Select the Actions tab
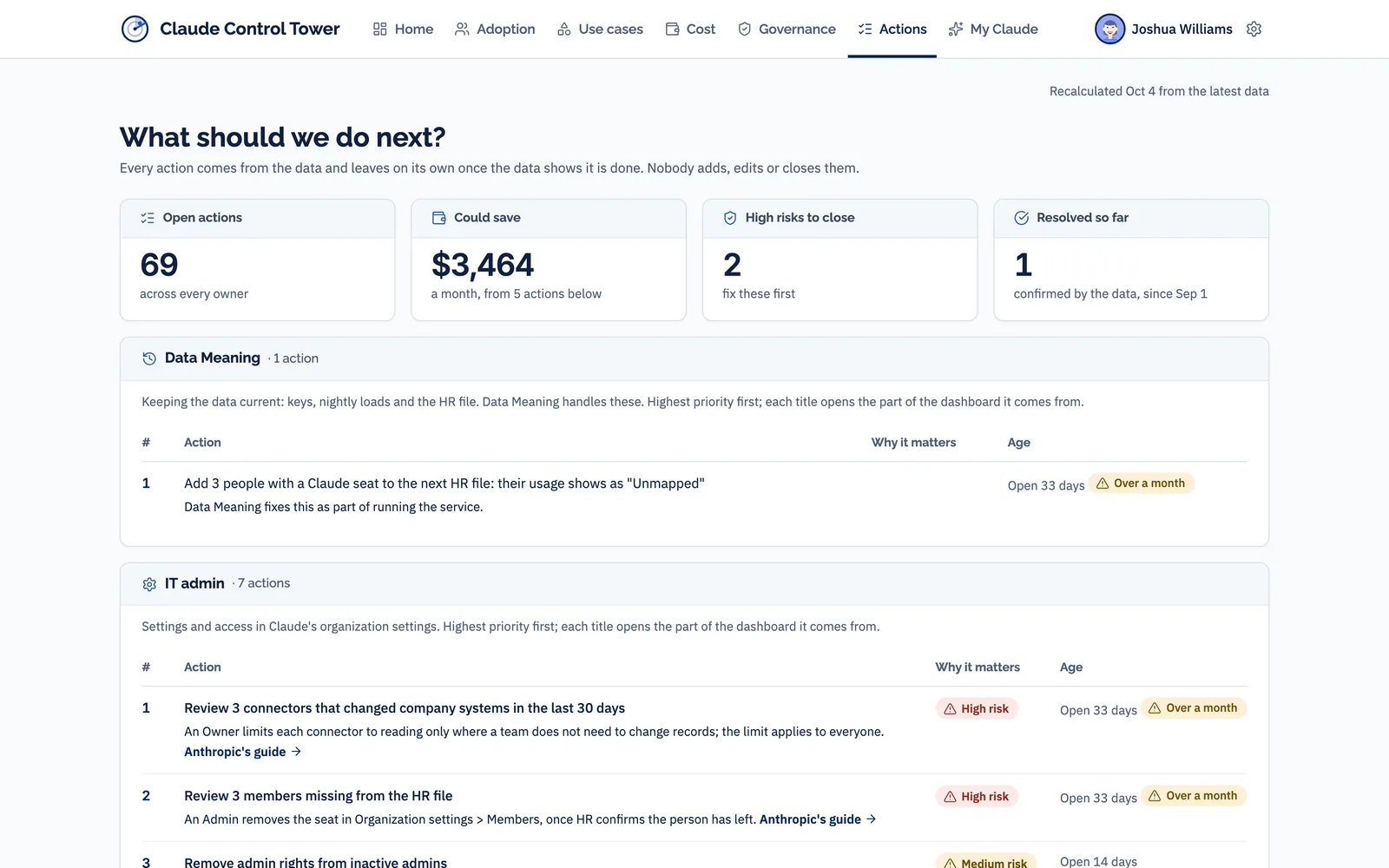 pos(892,29)
